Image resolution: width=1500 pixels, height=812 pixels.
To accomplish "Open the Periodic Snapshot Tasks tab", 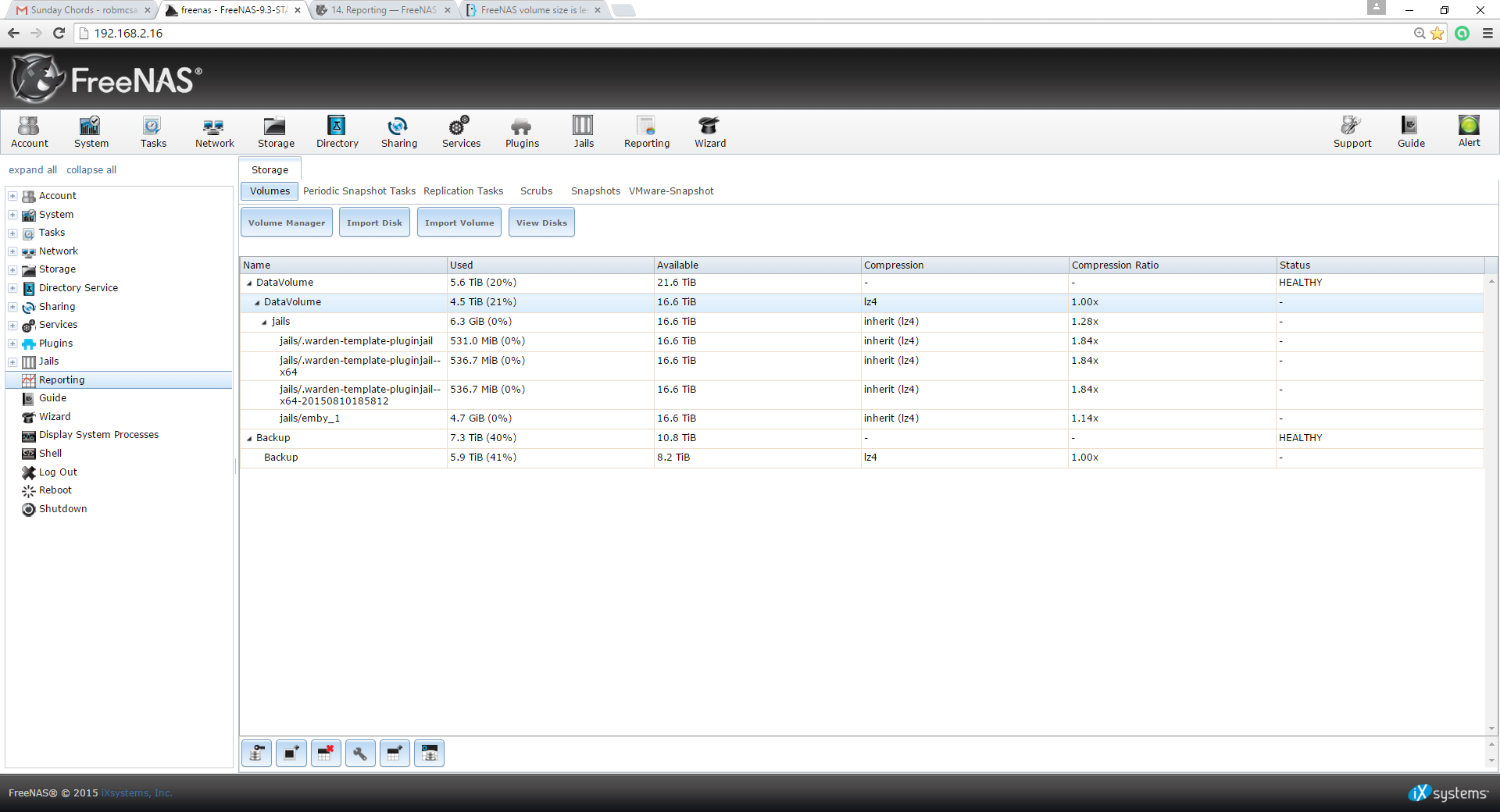I will 359,191.
